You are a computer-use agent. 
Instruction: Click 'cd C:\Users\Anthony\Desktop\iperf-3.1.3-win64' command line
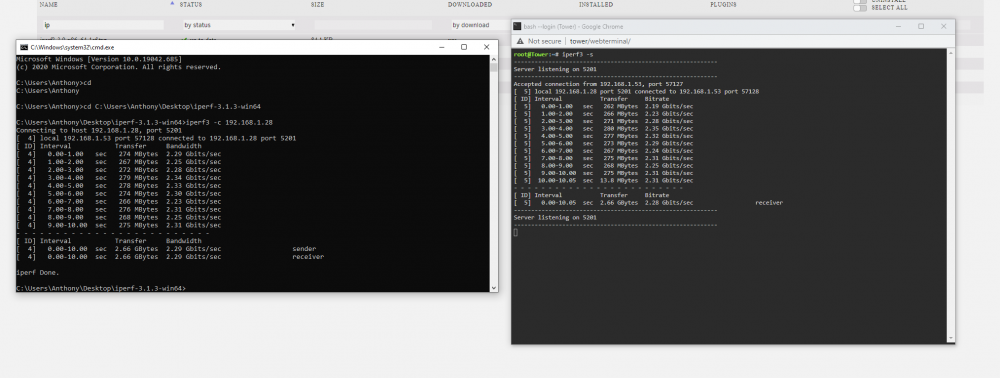click(x=138, y=106)
